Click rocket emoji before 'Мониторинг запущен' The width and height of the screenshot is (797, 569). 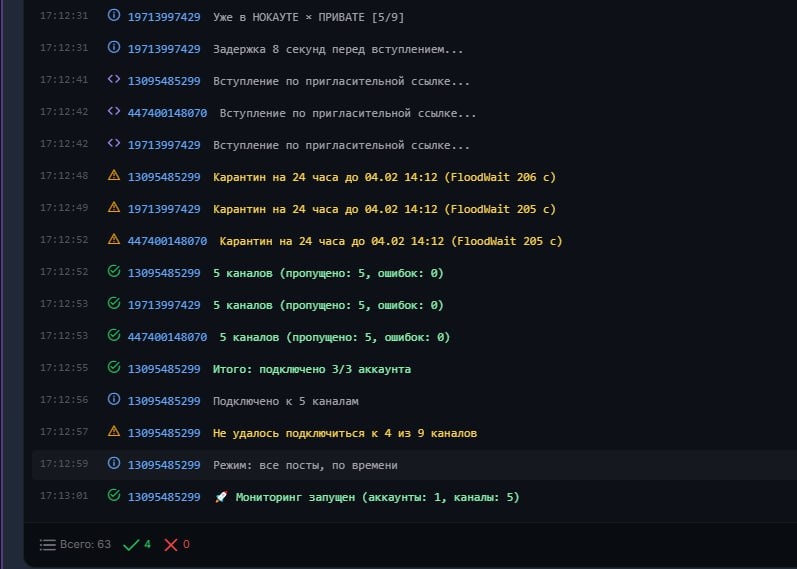pos(221,497)
